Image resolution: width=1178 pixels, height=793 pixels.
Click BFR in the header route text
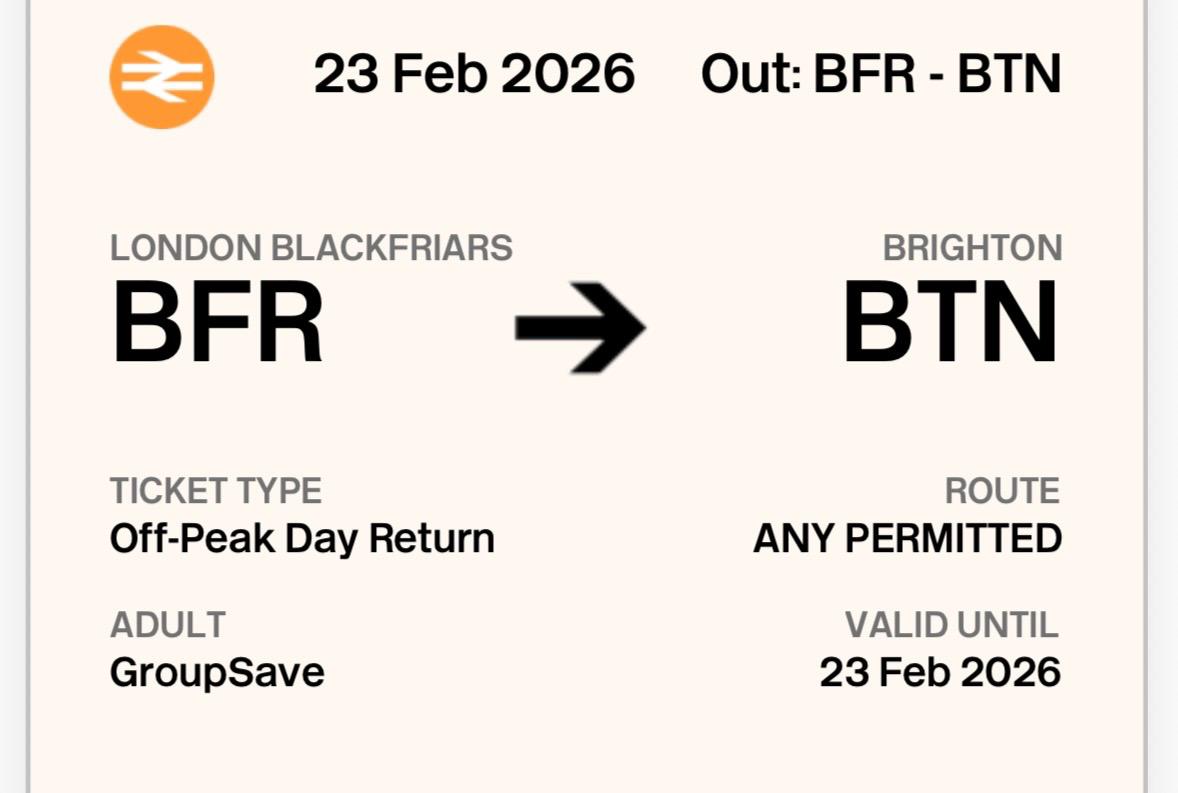865,74
